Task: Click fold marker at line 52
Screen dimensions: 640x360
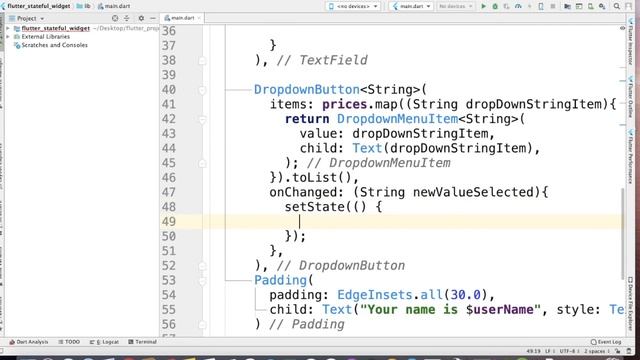Action: click(202, 266)
